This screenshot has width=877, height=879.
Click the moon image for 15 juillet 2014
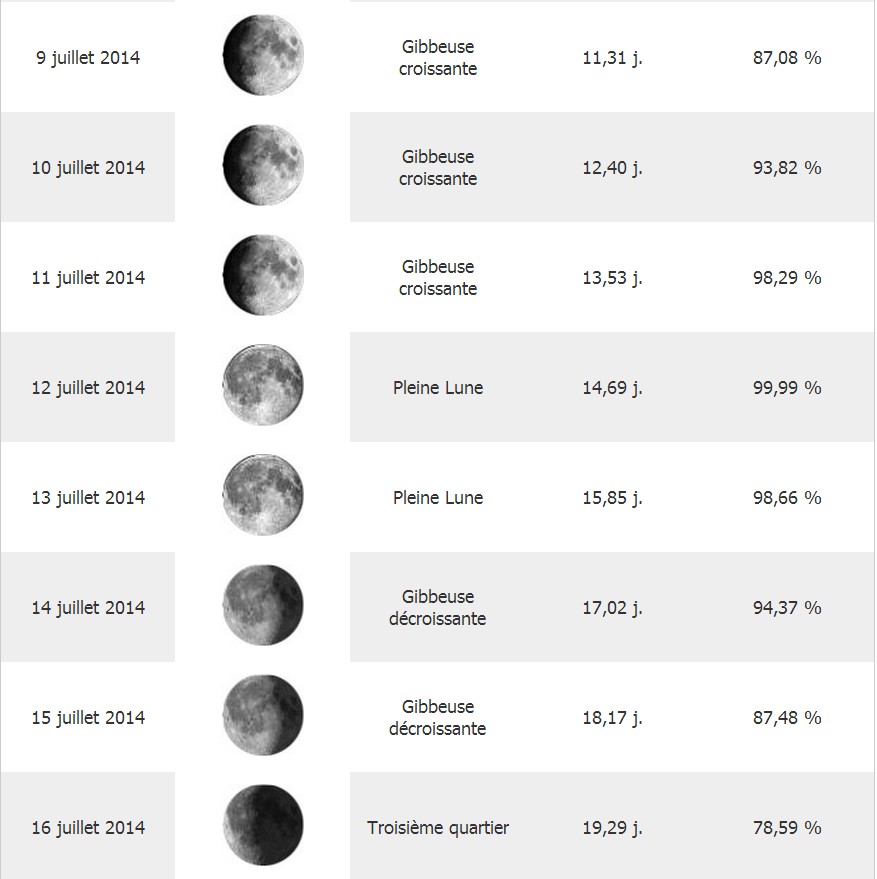(263, 715)
